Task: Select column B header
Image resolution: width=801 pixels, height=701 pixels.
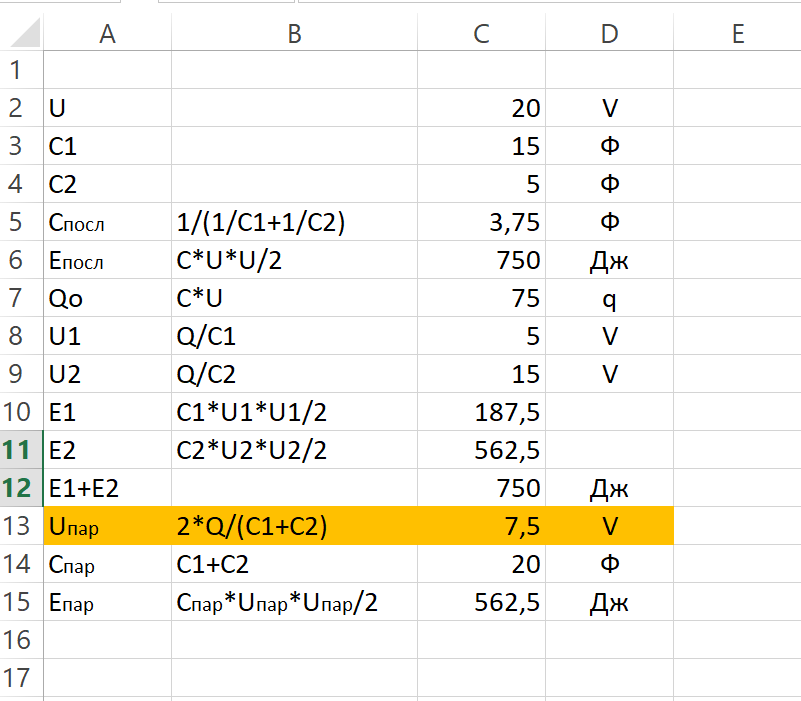Action: pos(294,35)
